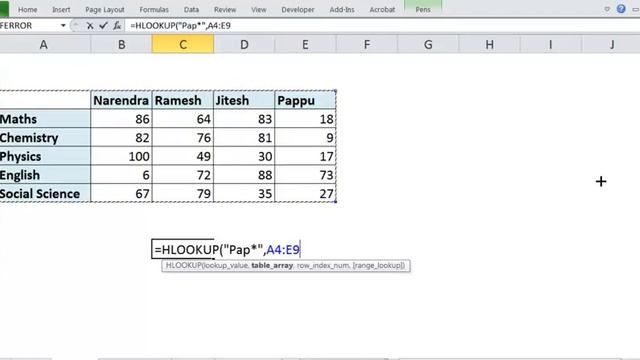The width and height of the screenshot is (640, 360).
Task: Select the English row label
Action: (45, 175)
